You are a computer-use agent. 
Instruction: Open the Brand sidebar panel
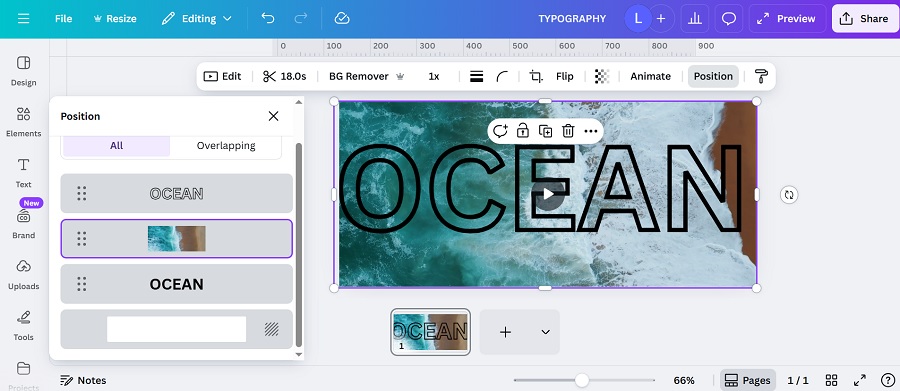click(x=24, y=223)
